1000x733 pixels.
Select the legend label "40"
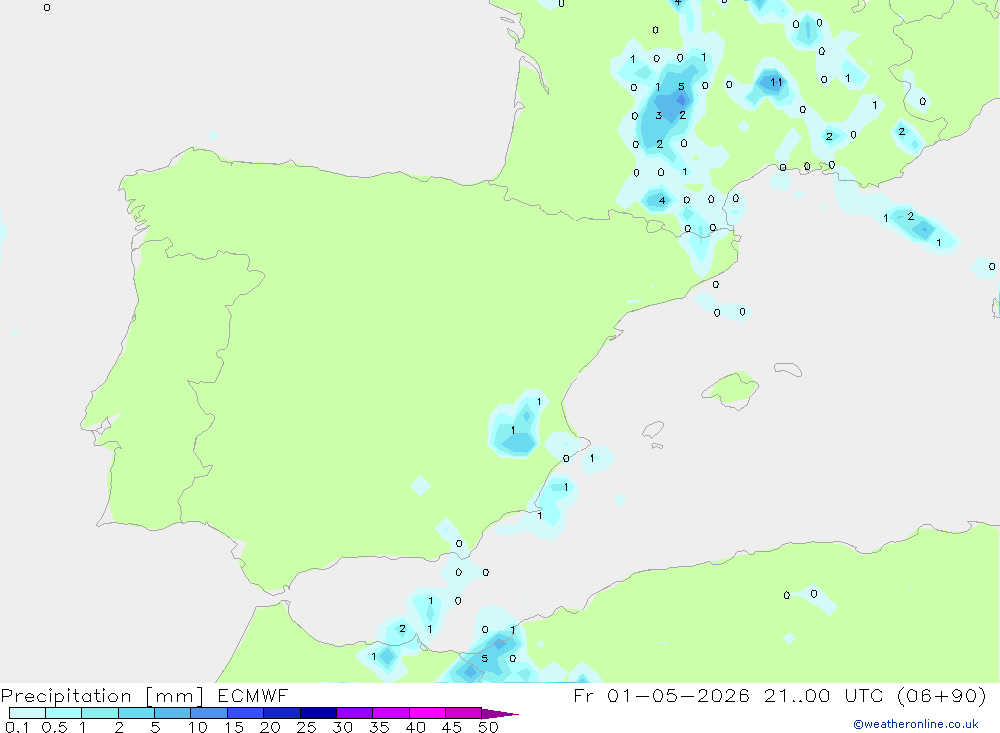pyautogui.click(x=416, y=727)
